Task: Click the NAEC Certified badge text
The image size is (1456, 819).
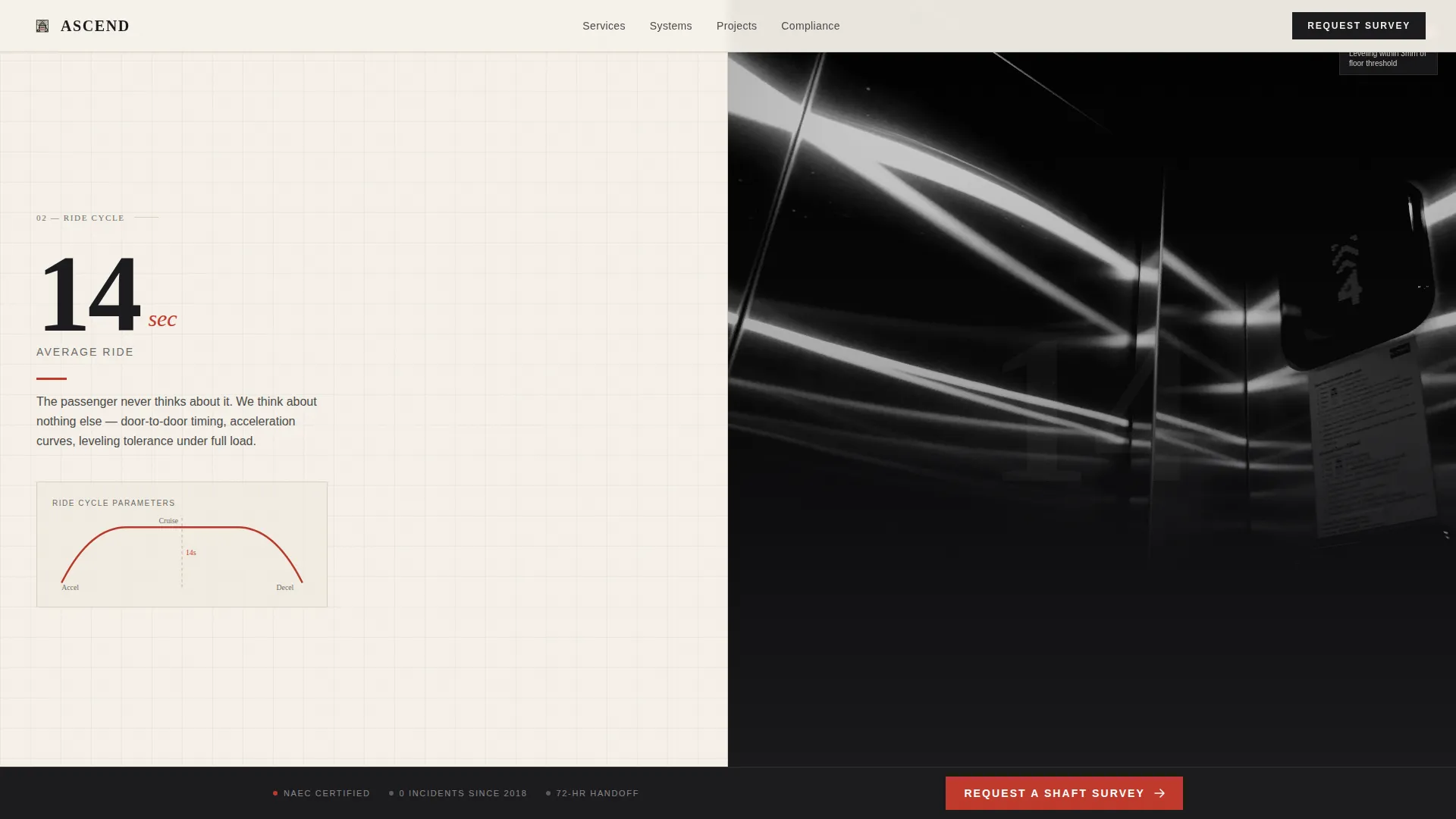Action: 326,793
